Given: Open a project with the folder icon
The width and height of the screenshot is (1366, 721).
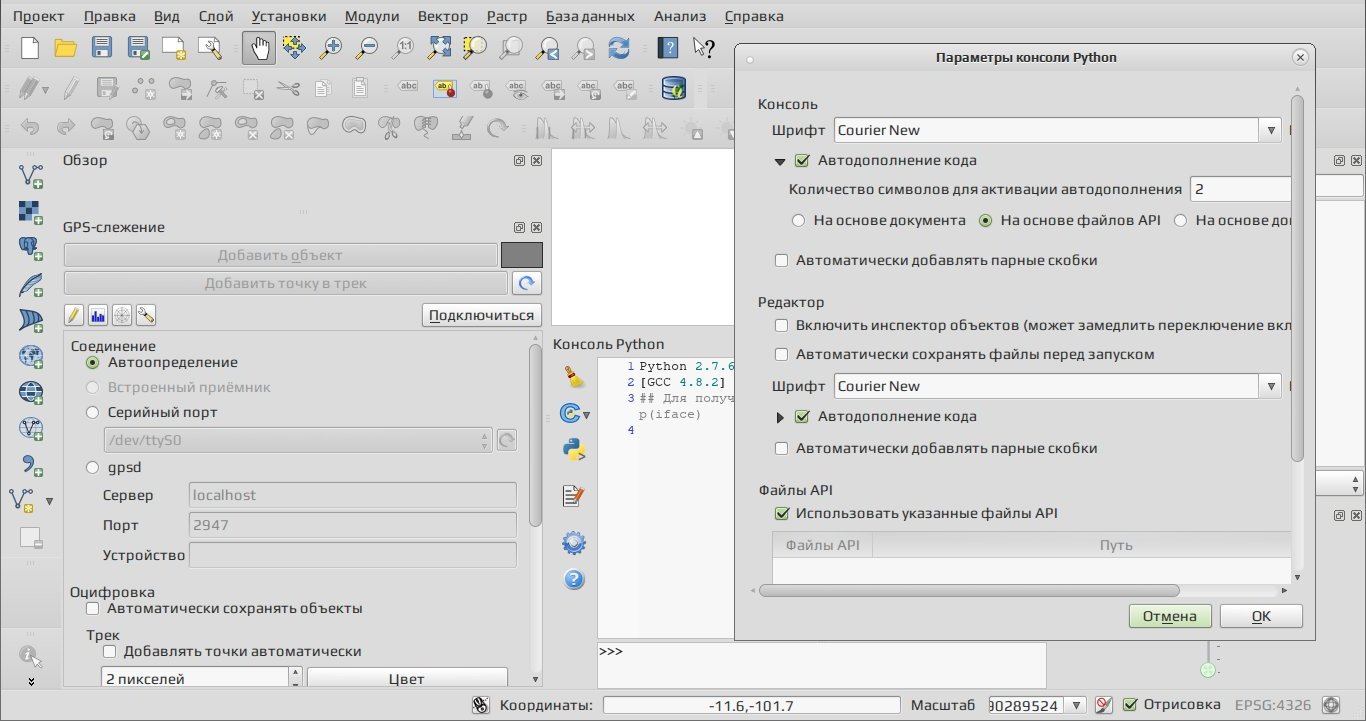Looking at the screenshot, I should point(66,47).
